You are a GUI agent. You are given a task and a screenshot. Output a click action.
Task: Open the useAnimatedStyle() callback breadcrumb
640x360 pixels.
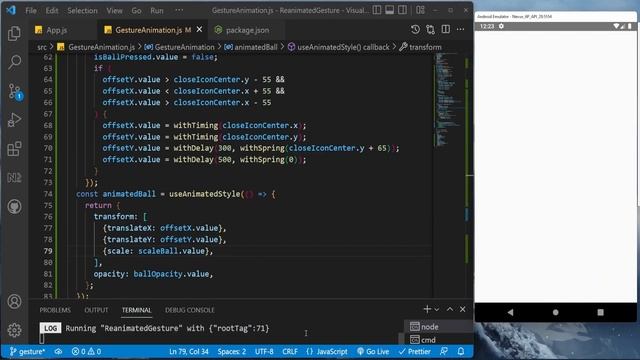[338, 47]
